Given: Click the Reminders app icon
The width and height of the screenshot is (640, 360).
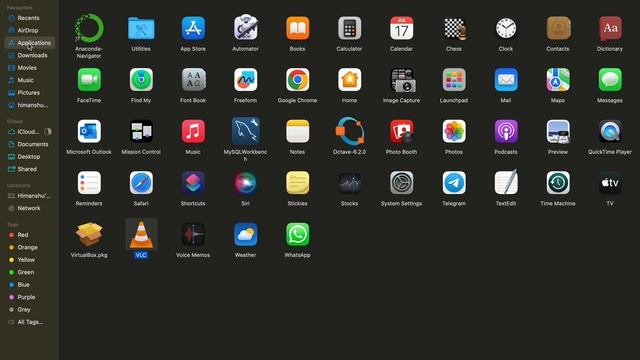Looking at the screenshot, I should pyautogui.click(x=89, y=183).
